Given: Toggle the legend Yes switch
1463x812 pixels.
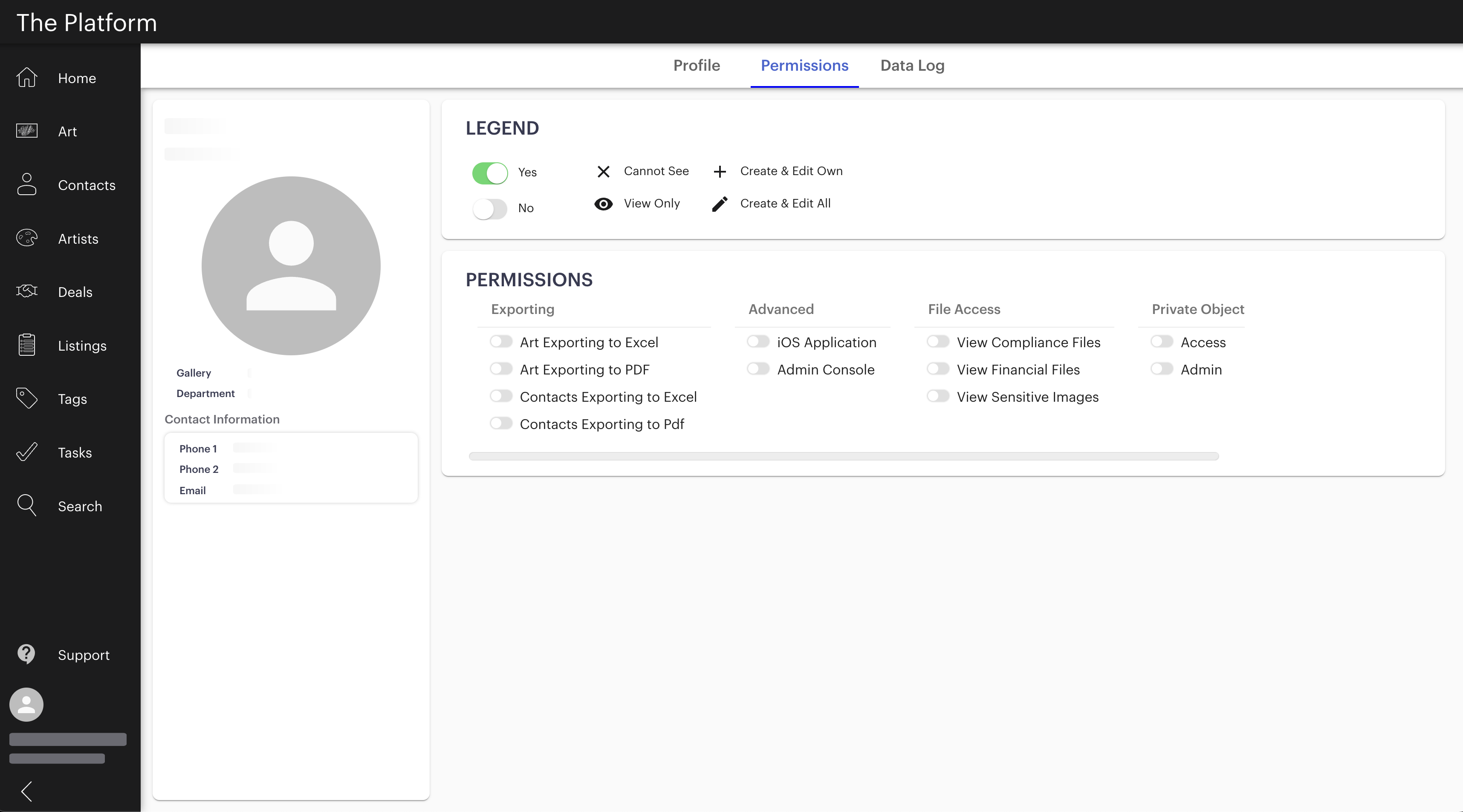Looking at the screenshot, I should coord(490,173).
